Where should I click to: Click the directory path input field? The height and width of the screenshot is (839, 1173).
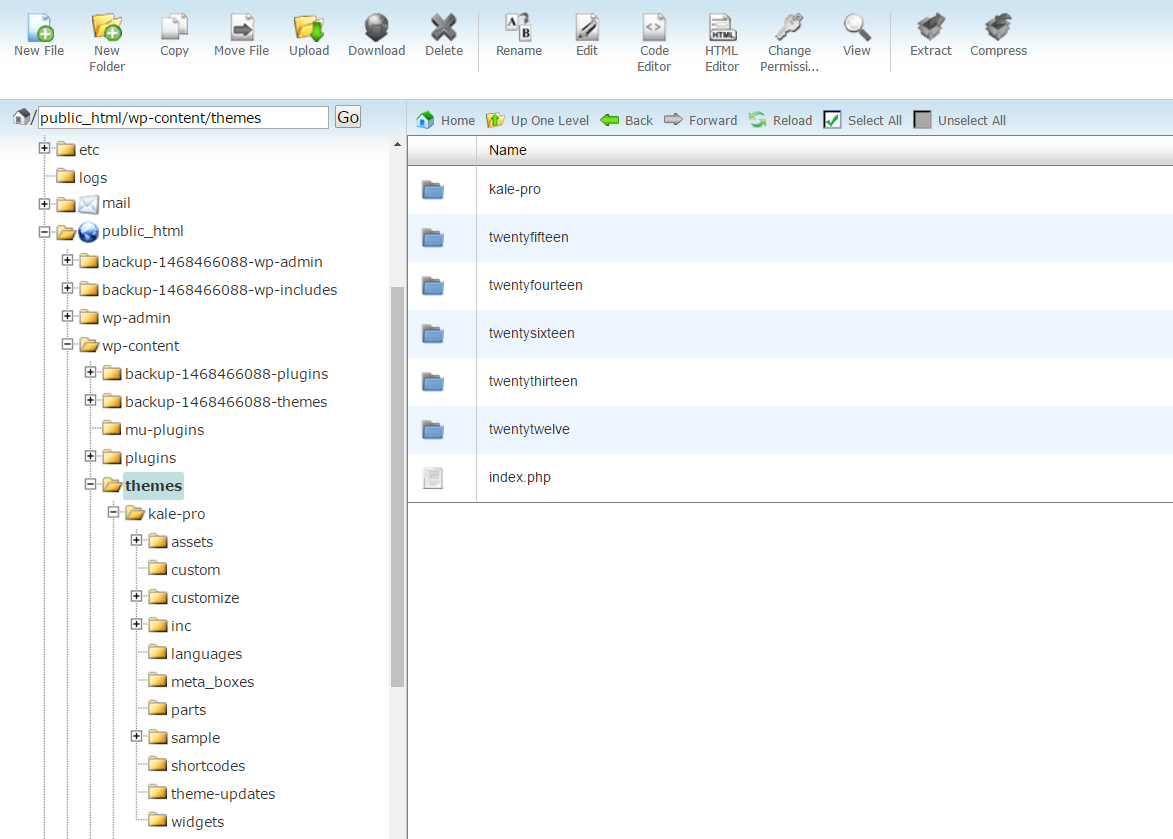[183, 117]
